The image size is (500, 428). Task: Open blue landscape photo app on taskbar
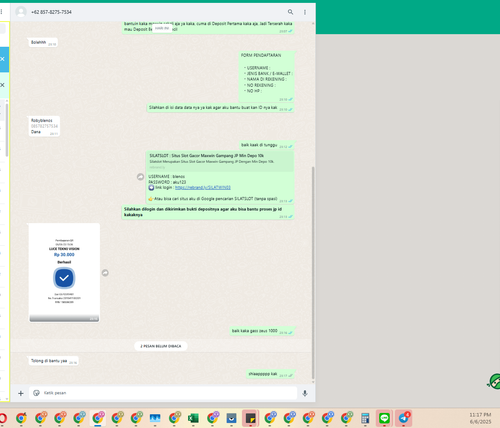[x=155, y=418]
